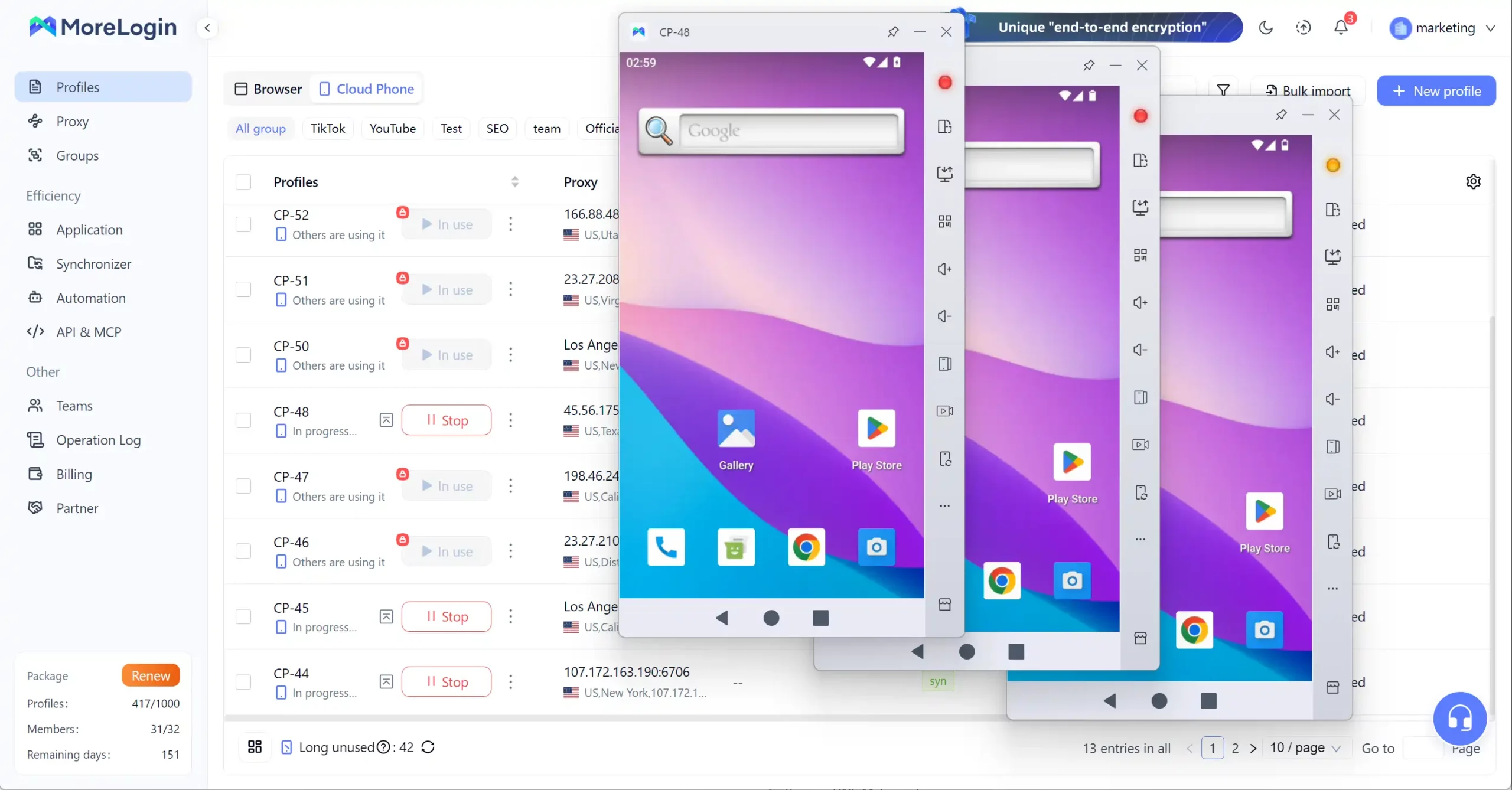Stop the CP-48 cloud phone
This screenshot has width=1512, height=790.
tap(447, 420)
